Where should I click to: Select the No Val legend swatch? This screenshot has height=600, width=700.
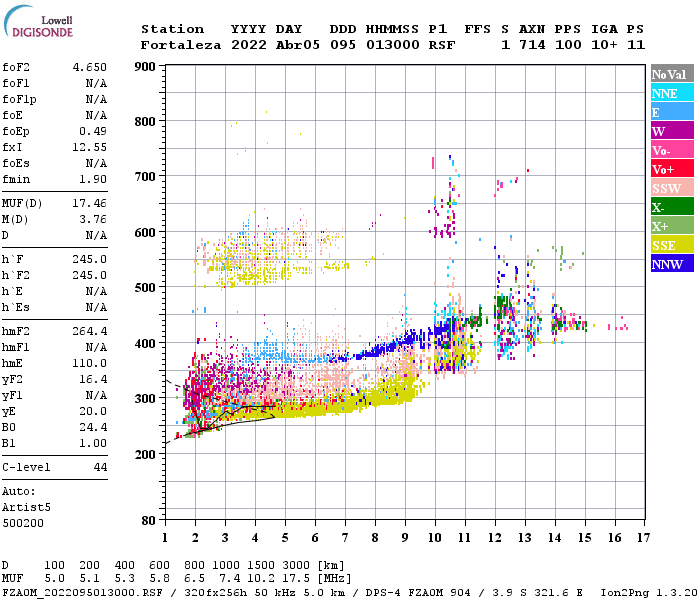(x=672, y=74)
